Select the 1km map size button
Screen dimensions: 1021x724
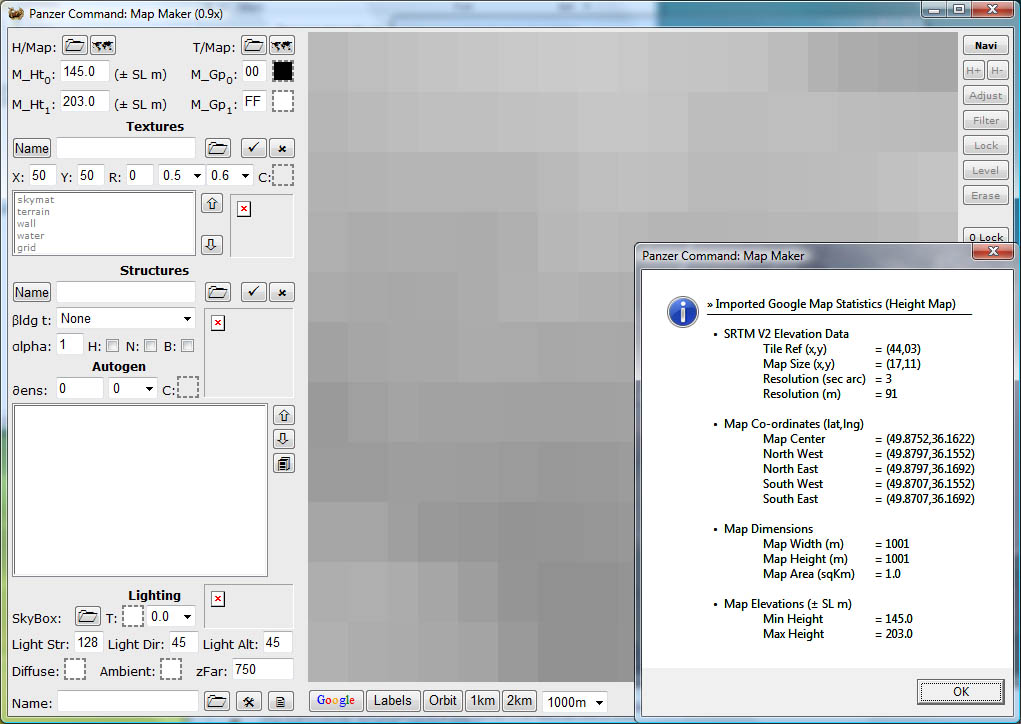[x=483, y=701]
